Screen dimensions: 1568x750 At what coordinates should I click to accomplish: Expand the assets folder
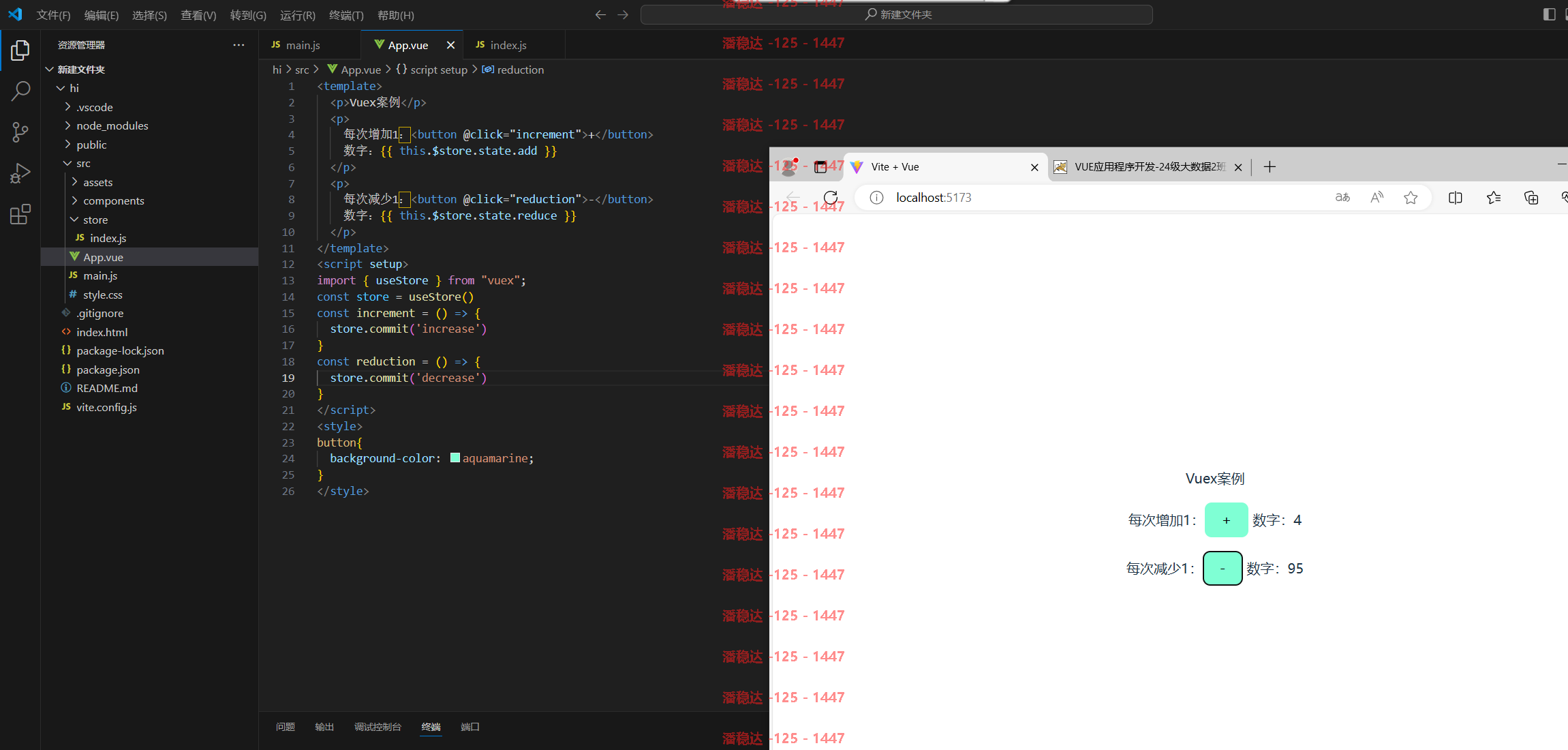74,182
